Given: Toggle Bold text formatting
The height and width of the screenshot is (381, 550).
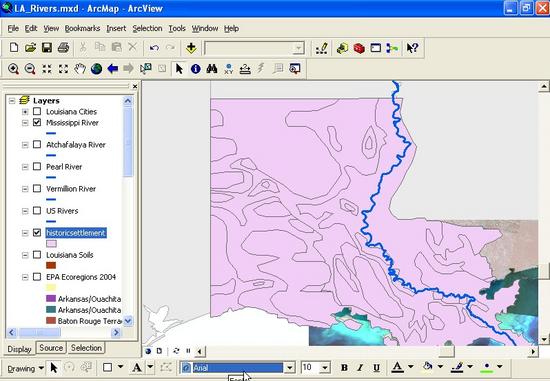Looking at the screenshot, I should (344, 368).
